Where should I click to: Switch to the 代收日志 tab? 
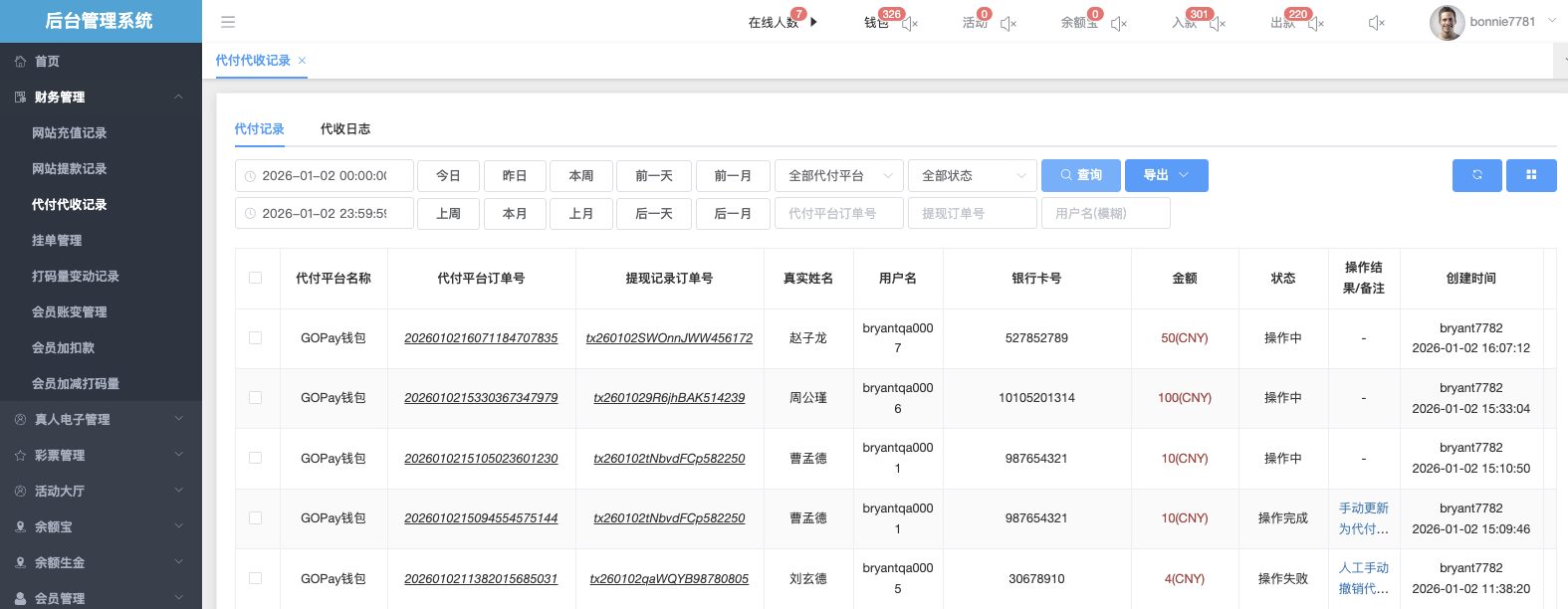click(345, 129)
